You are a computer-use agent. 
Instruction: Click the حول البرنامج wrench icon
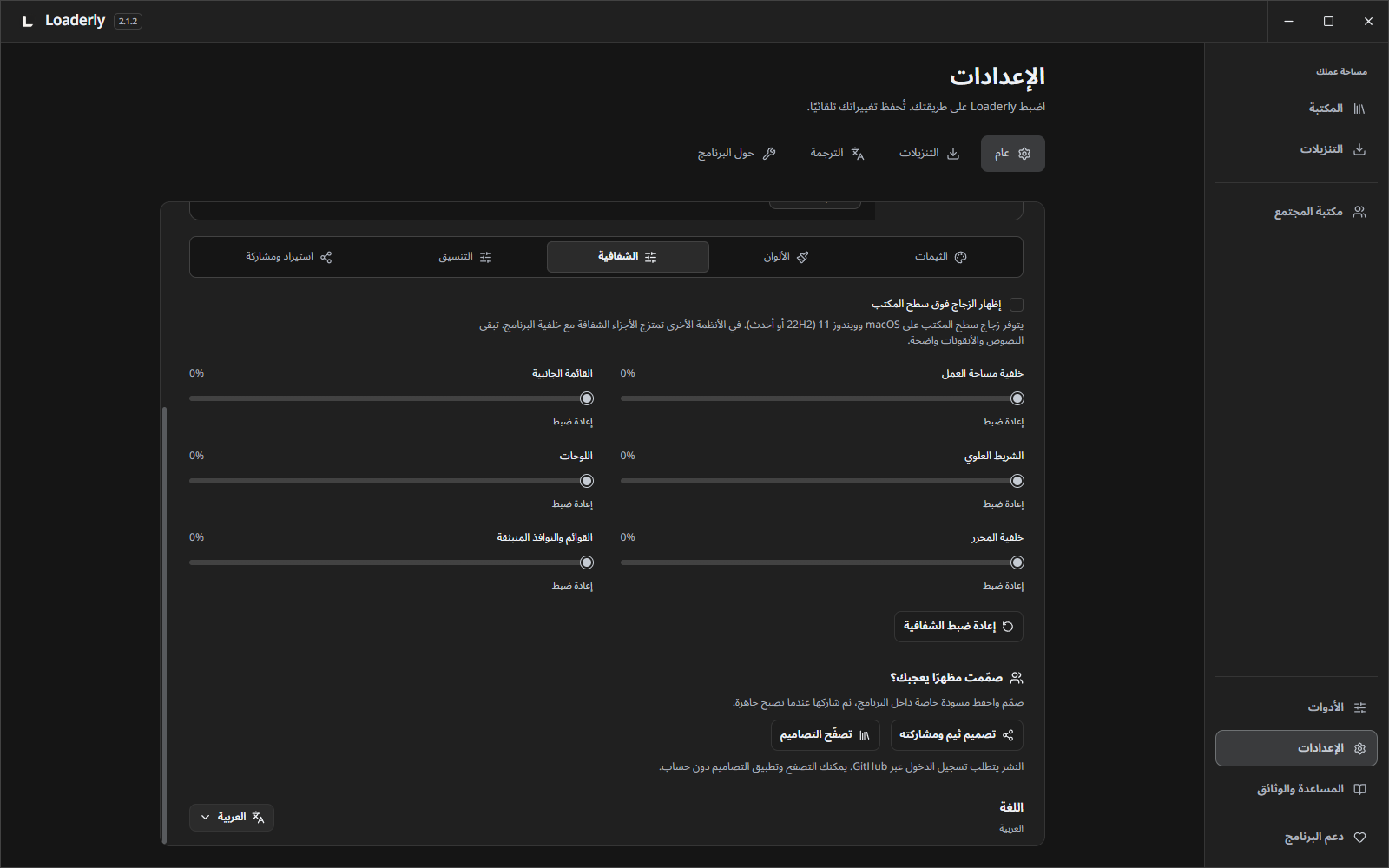[x=769, y=154]
